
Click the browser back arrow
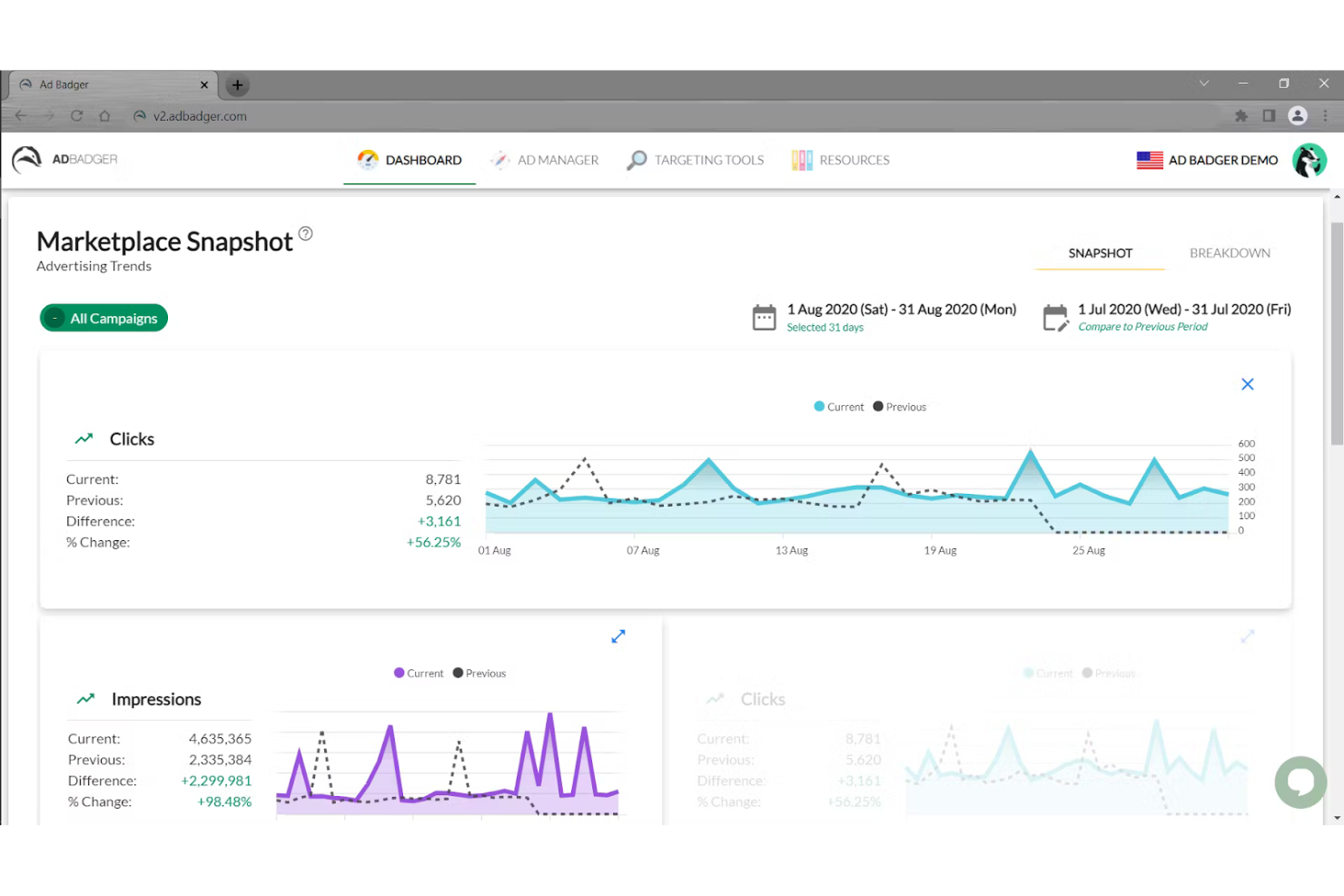tap(21, 116)
